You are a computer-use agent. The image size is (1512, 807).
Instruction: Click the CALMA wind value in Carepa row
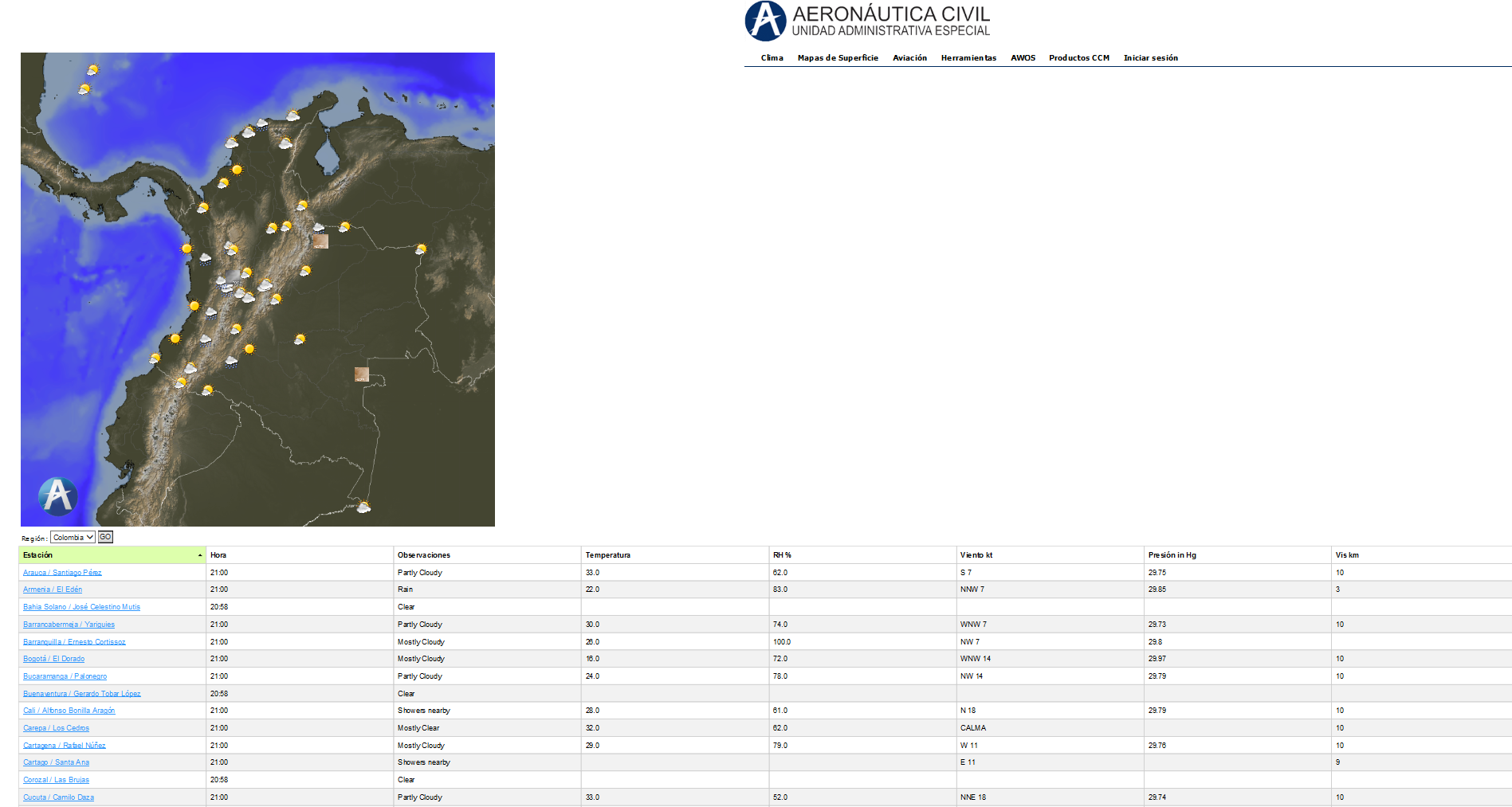coord(973,728)
